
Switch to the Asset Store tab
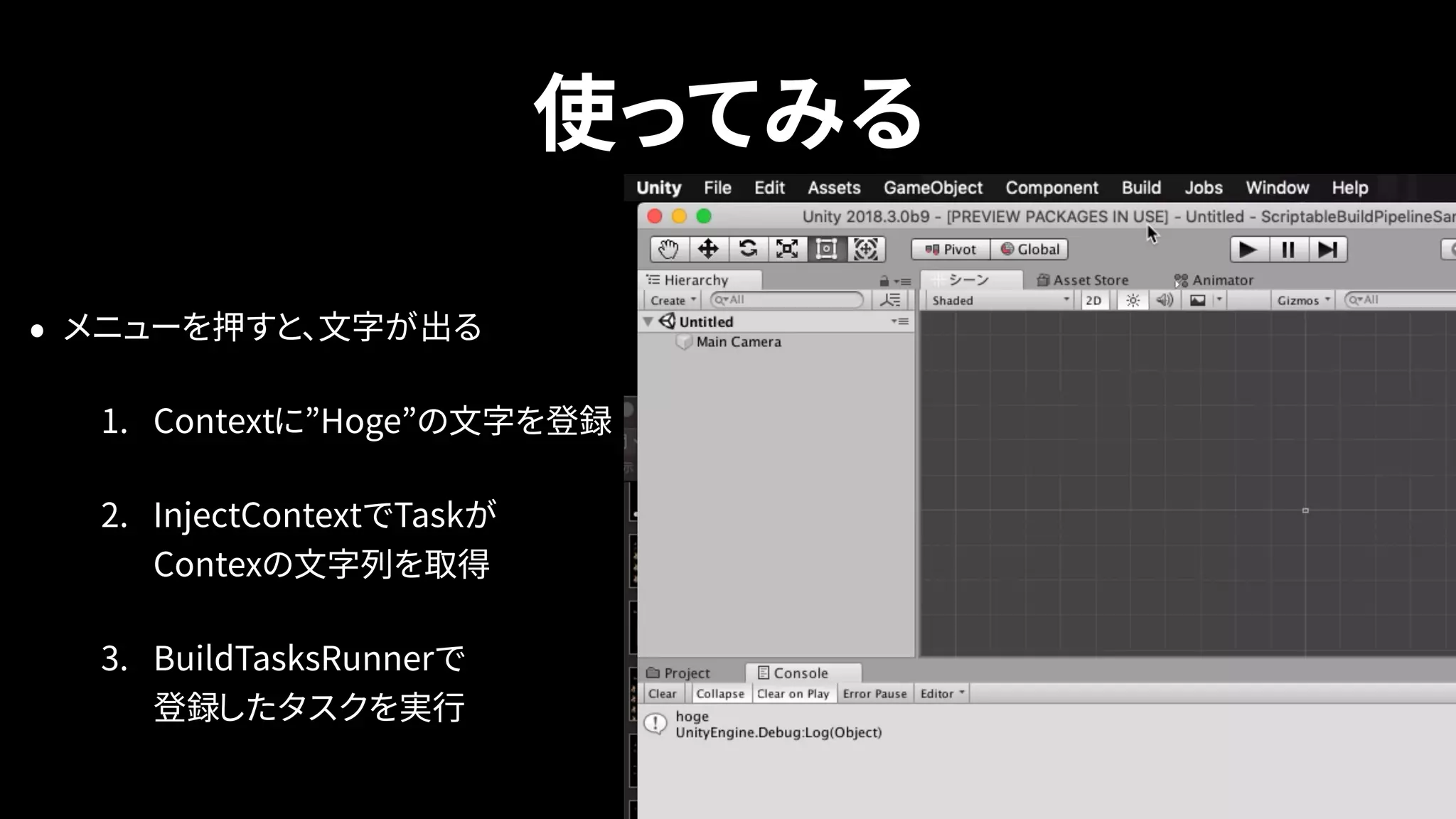1083,280
